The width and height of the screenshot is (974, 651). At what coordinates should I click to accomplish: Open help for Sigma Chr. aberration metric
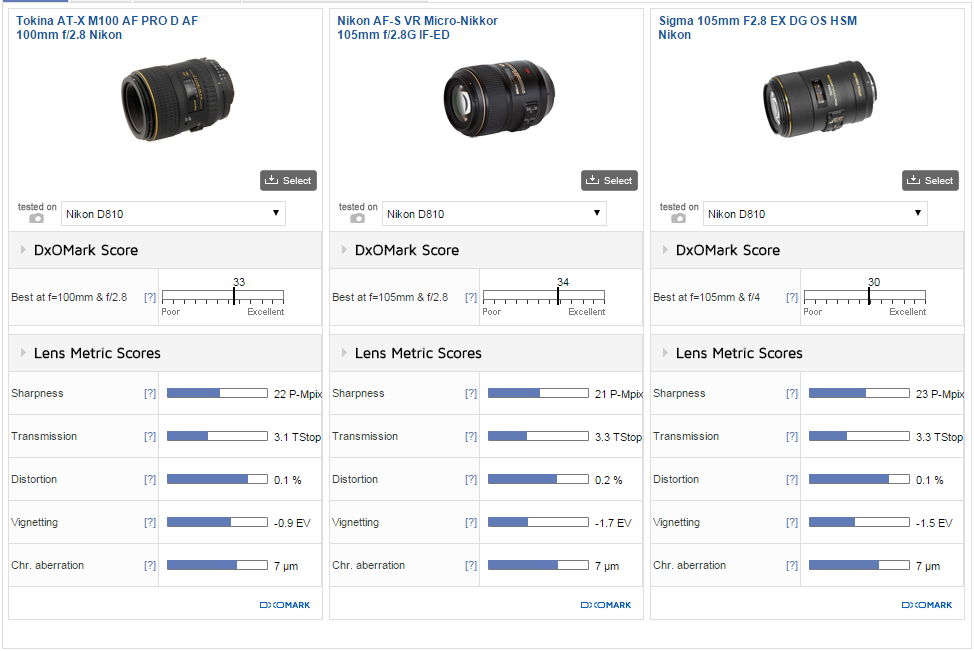pyautogui.click(x=792, y=565)
